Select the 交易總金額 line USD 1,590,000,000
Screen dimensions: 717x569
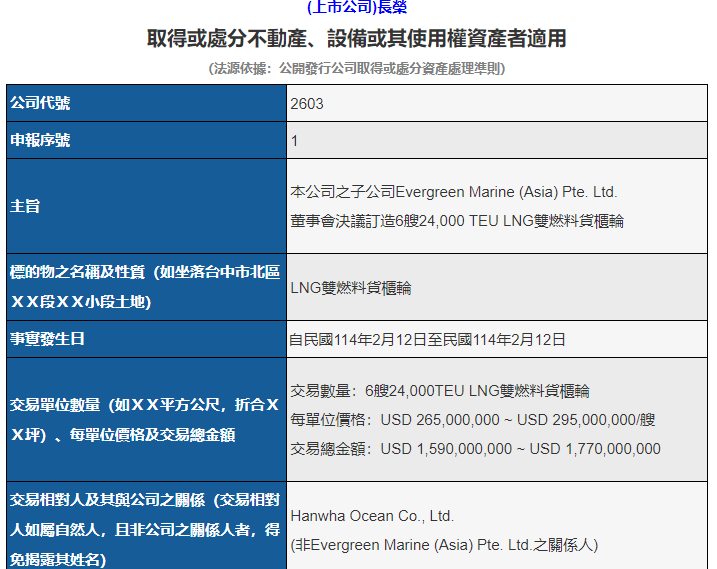click(475, 449)
